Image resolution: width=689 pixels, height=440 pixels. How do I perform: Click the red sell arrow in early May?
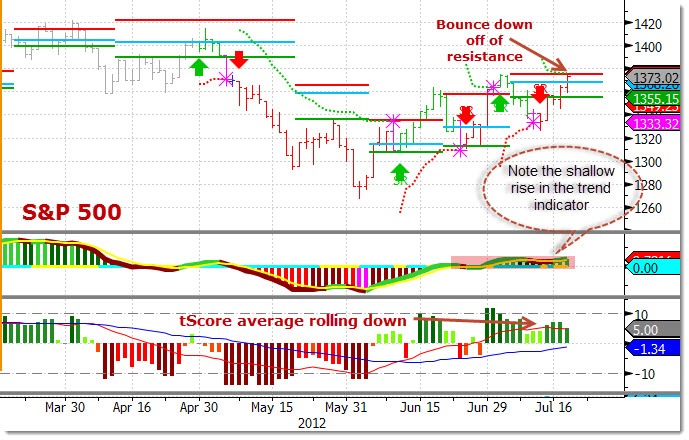239,59
